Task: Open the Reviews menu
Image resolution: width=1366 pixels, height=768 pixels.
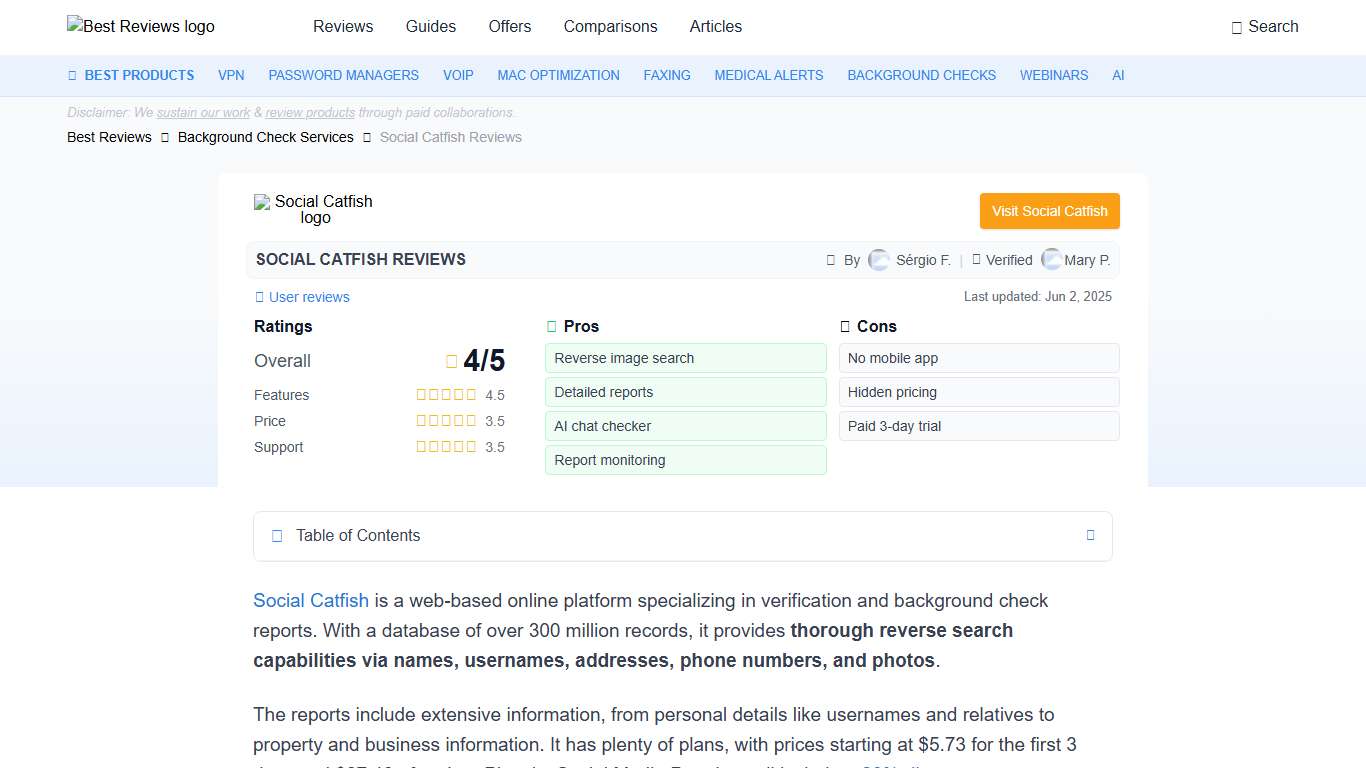Action: point(343,27)
